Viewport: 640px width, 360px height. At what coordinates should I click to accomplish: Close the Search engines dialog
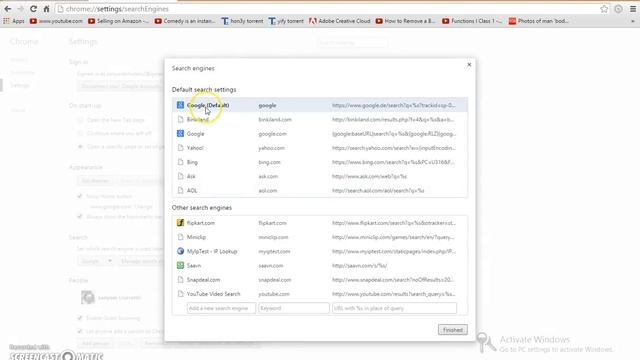(x=469, y=64)
